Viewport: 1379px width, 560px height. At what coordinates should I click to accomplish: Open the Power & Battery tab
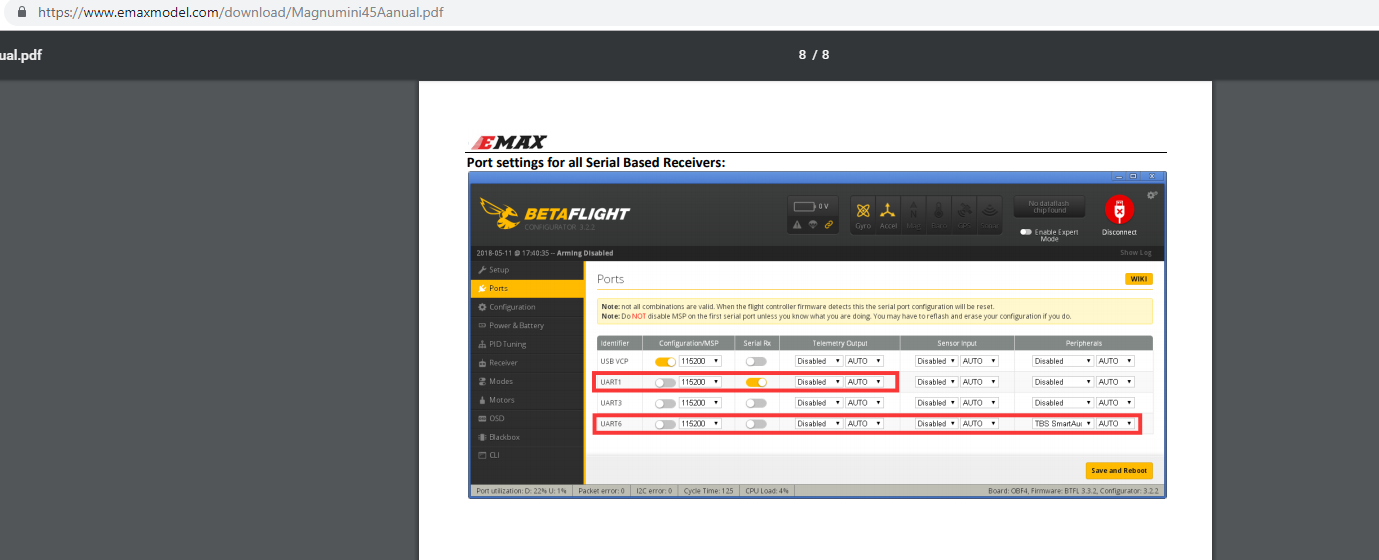pyautogui.click(x=527, y=325)
